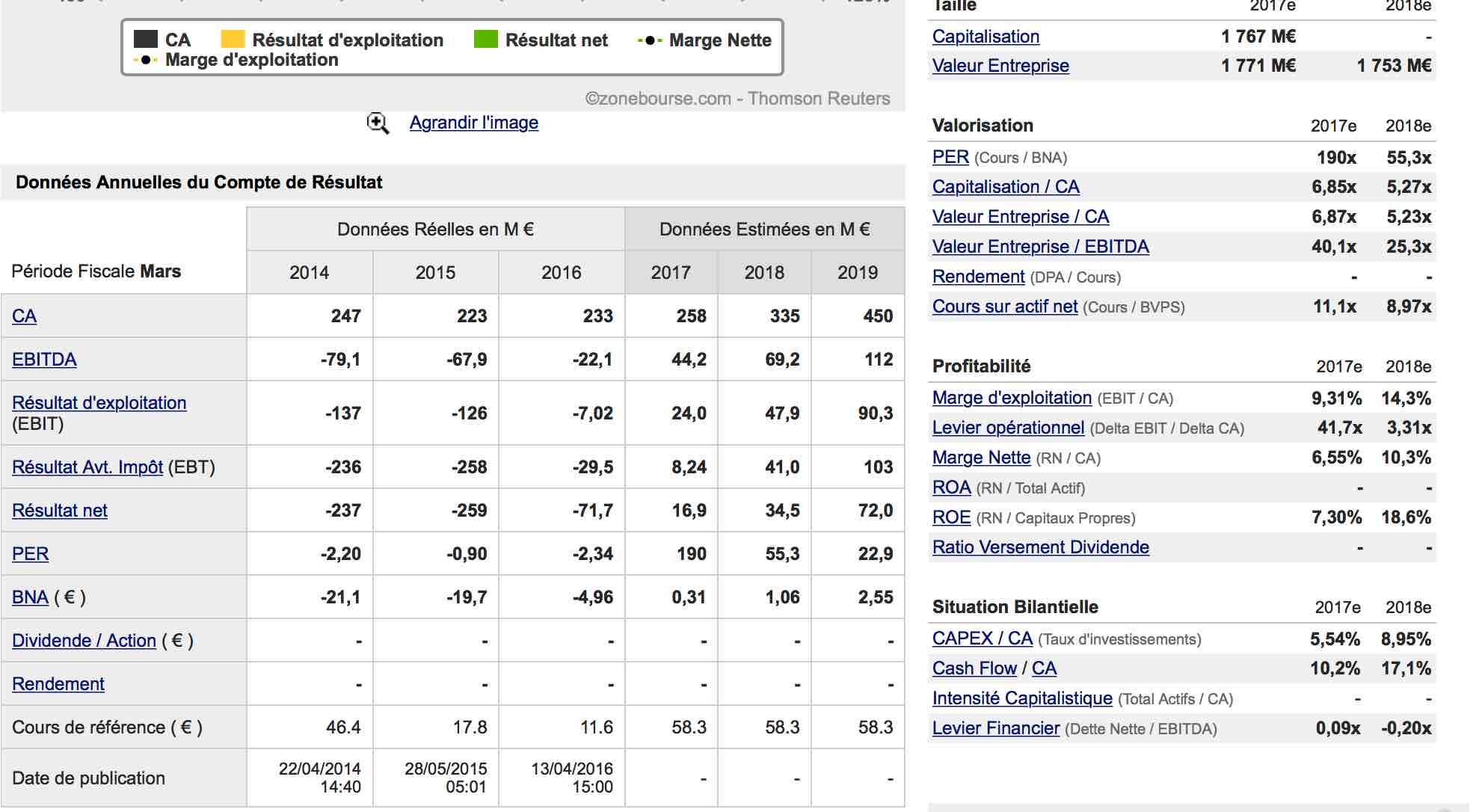The image size is (1479, 812).
Task: Click the Capitalisation link under Taille
Action: pos(986,37)
